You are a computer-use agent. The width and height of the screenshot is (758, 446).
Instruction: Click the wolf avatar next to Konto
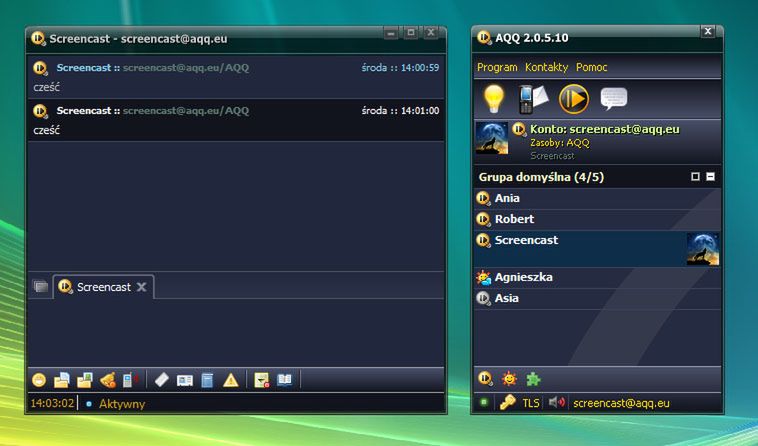point(492,138)
